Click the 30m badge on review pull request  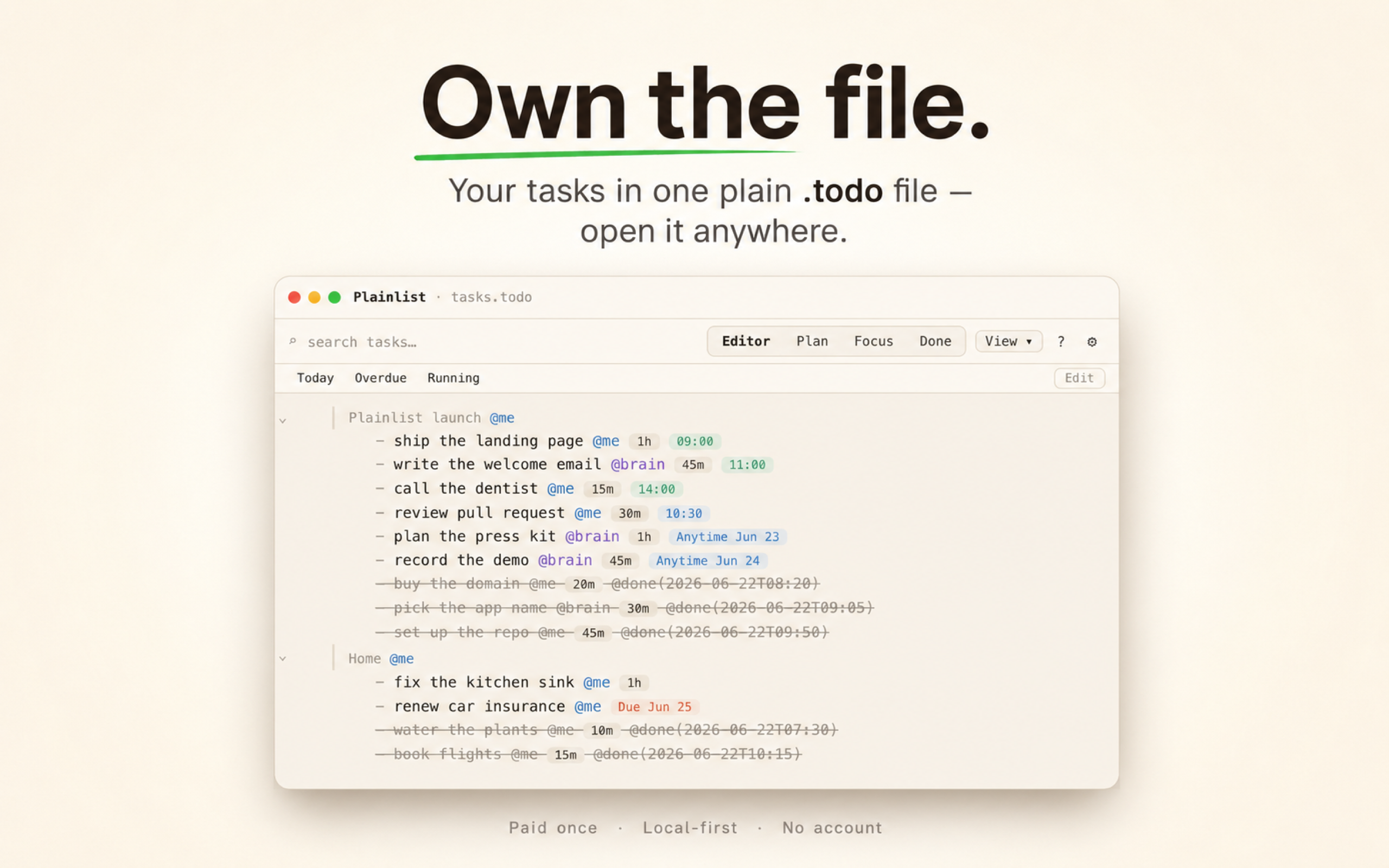(629, 513)
